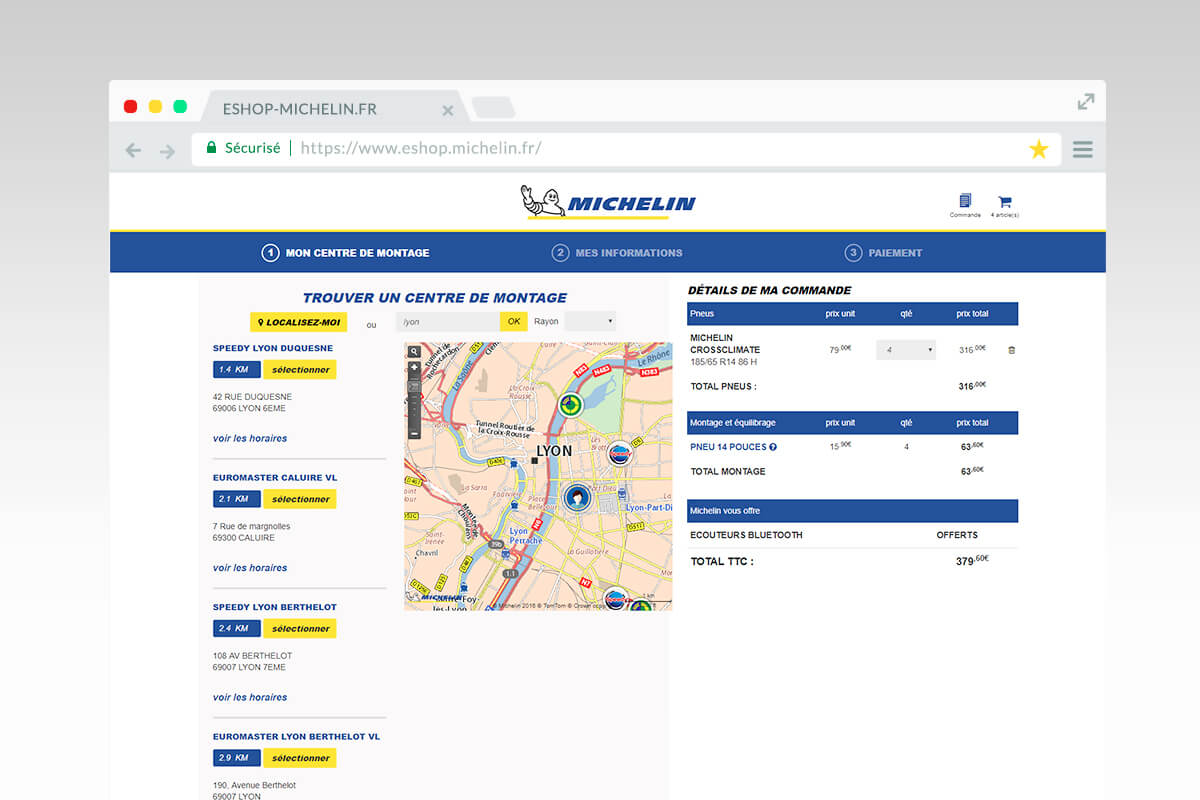Delete Michelin Crossclimate tire with trash icon
This screenshot has height=800, width=1200.
click(x=1011, y=350)
